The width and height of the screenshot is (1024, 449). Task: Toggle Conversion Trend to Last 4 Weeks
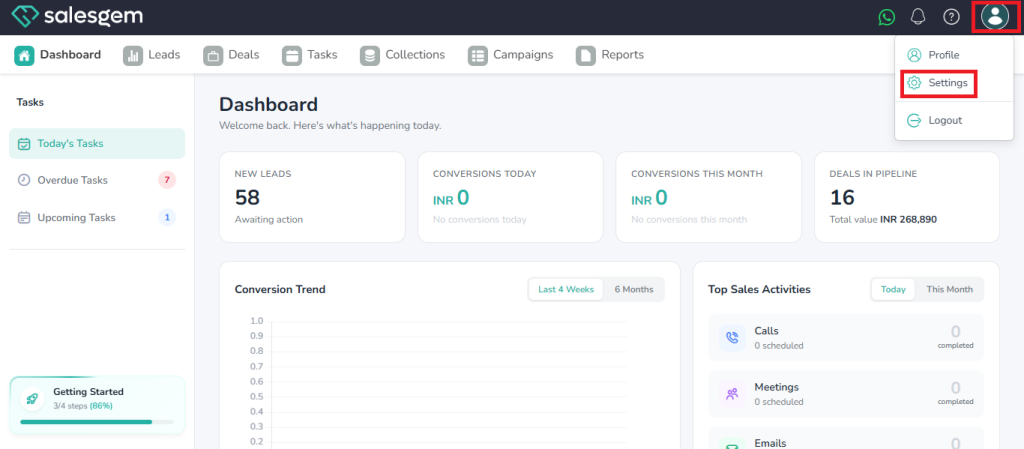(566, 289)
